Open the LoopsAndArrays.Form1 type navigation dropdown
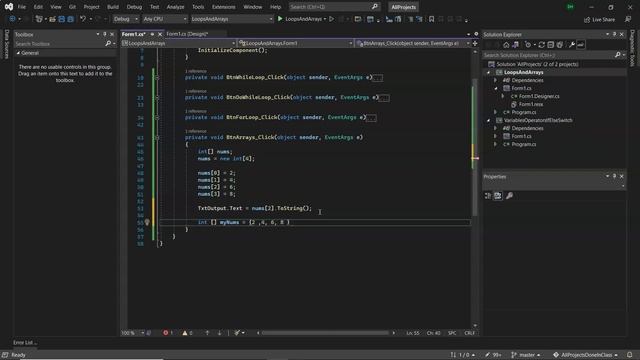The width and height of the screenshot is (640, 360). point(296,43)
